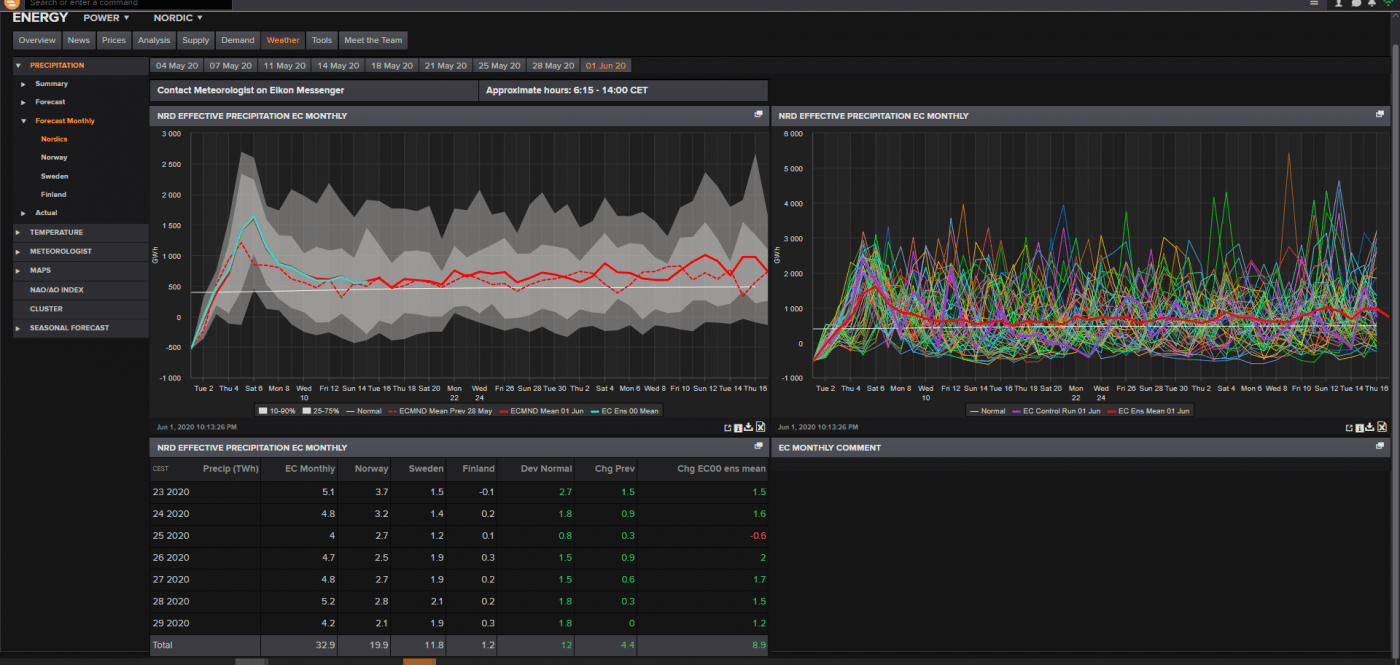This screenshot has height=665, width=1400.
Task: Undock the EC Monthly Comment panel
Action: tap(1381, 447)
